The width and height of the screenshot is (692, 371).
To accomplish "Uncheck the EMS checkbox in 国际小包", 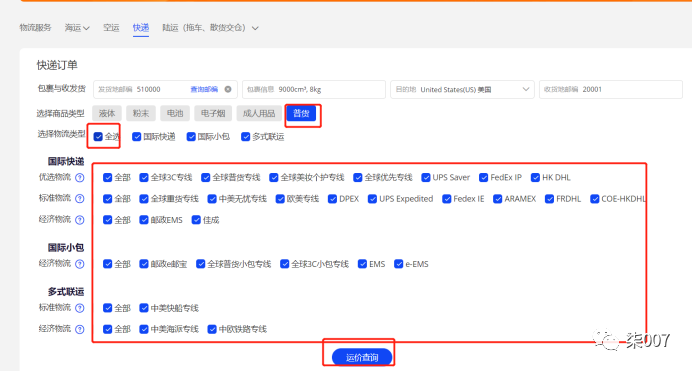I will pos(362,264).
